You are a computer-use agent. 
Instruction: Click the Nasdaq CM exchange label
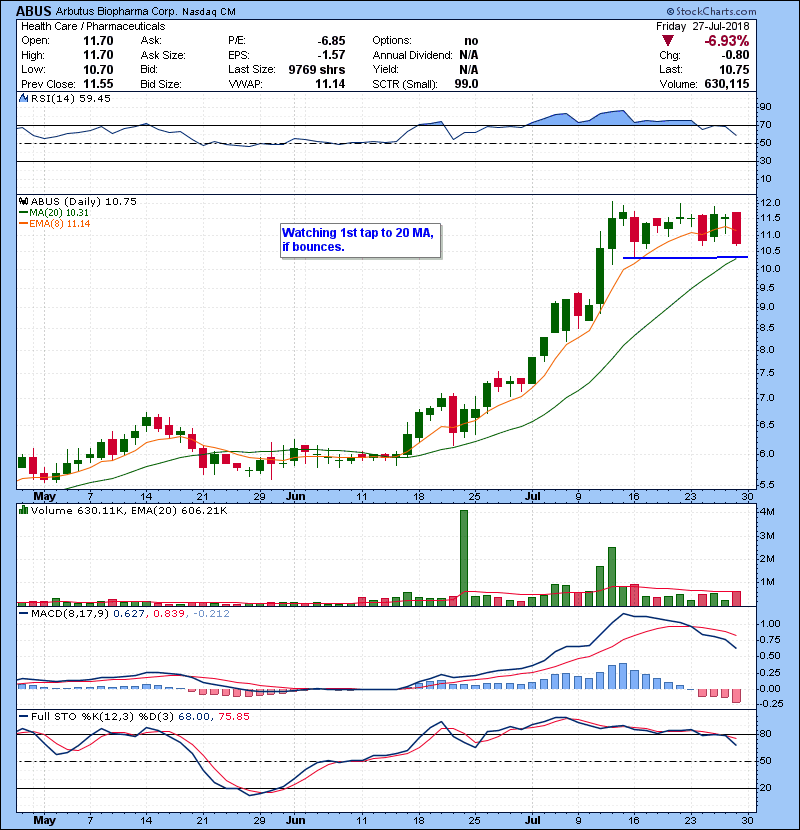pos(209,12)
